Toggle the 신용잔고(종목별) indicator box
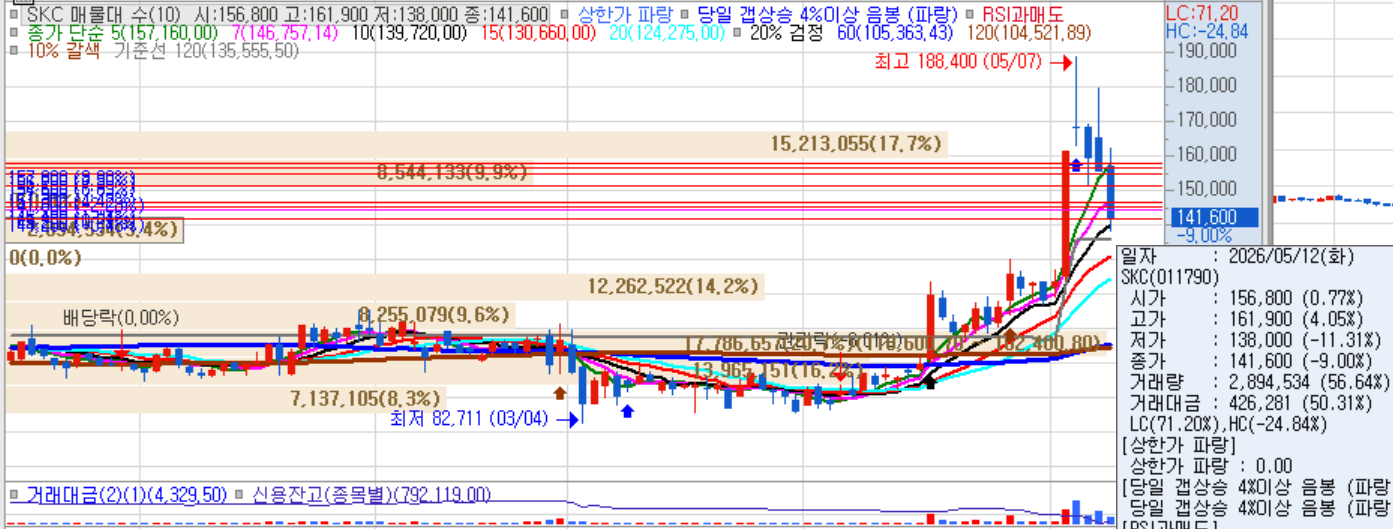 tap(240, 494)
